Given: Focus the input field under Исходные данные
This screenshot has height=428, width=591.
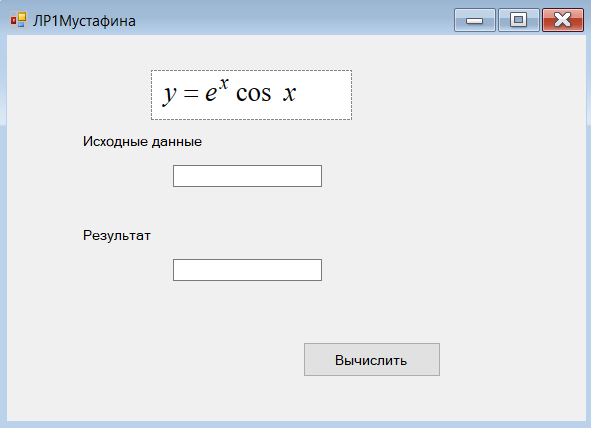Looking at the screenshot, I should [x=247, y=176].
